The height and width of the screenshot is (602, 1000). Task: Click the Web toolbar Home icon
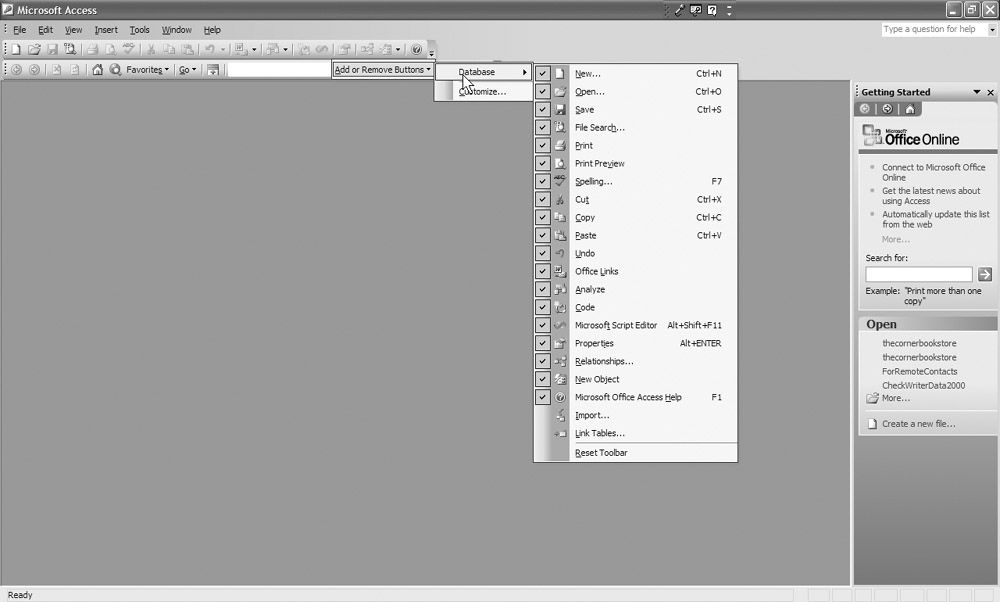97,70
